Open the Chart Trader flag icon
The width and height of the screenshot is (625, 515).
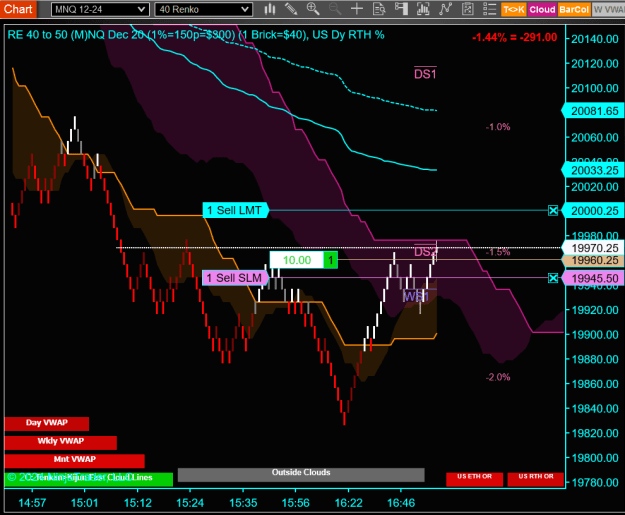tap(401, 9)
